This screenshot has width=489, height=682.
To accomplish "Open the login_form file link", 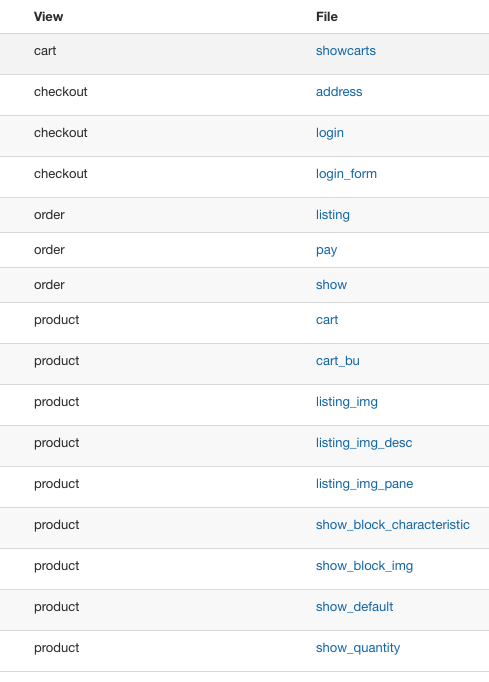I will click(x=346, y=174).
